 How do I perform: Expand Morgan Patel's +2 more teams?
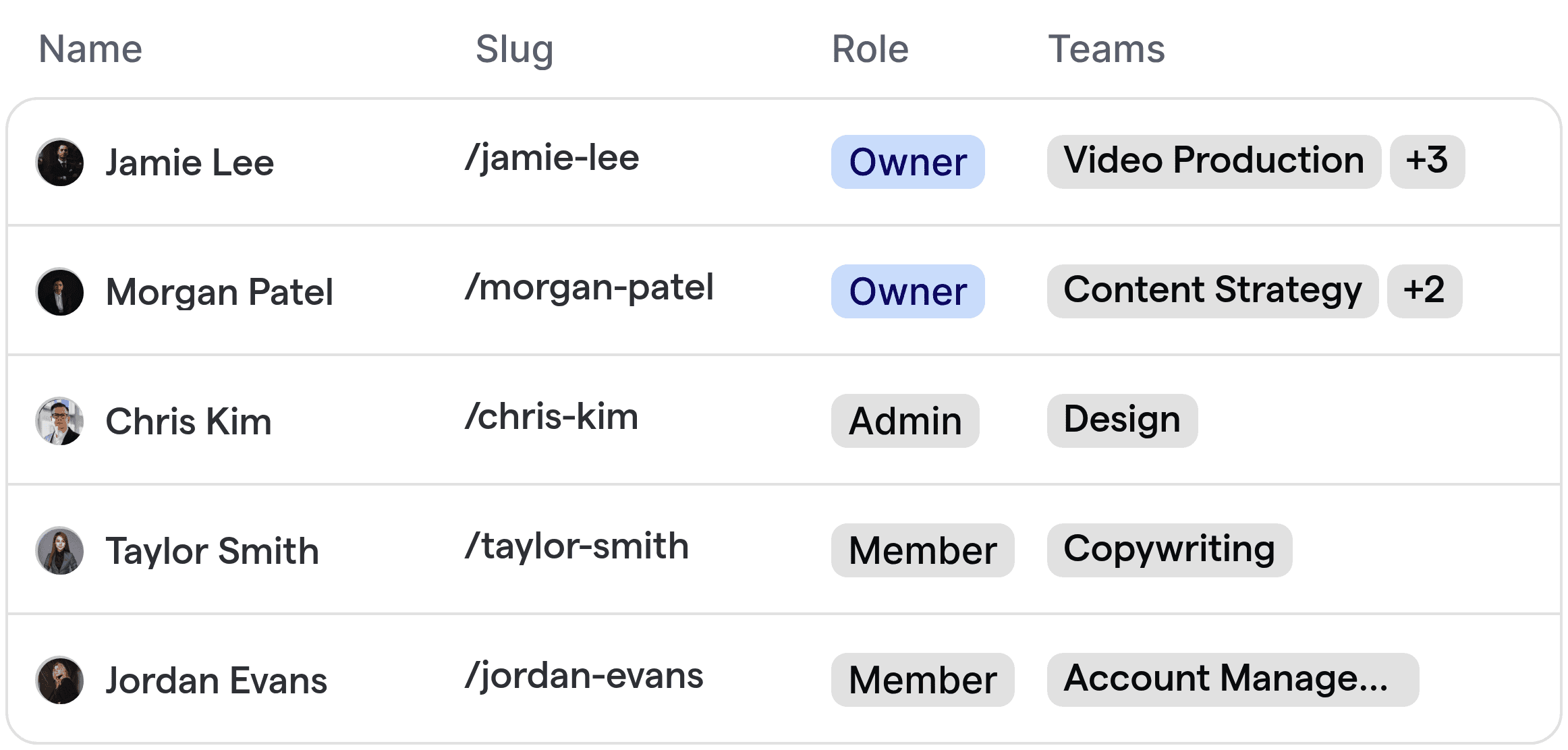click(x=1424, y=291)
